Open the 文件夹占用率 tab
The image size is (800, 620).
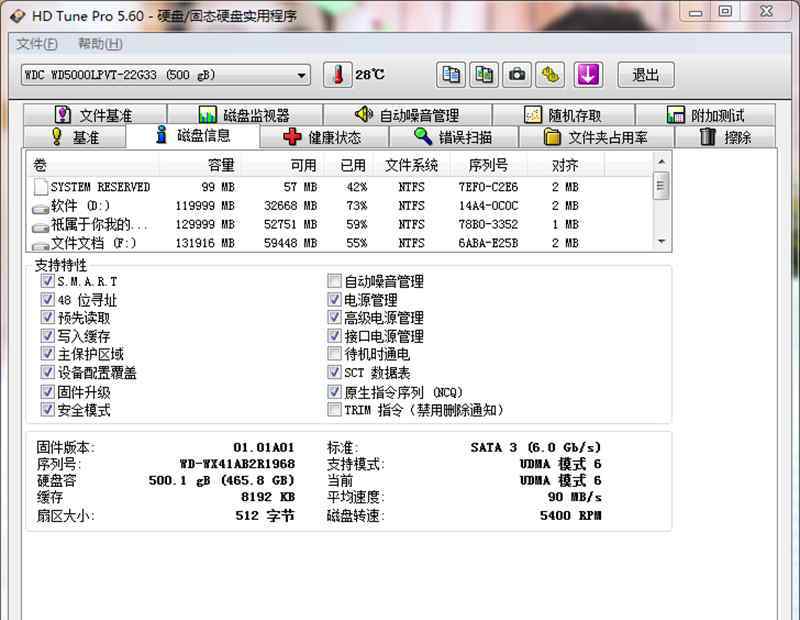[596, 137]
